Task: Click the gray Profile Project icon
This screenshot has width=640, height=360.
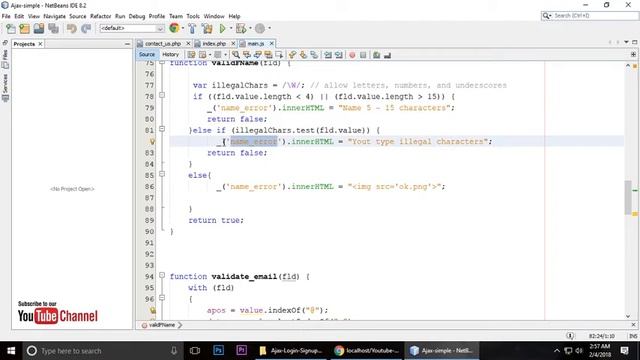Action: point(260,28)
